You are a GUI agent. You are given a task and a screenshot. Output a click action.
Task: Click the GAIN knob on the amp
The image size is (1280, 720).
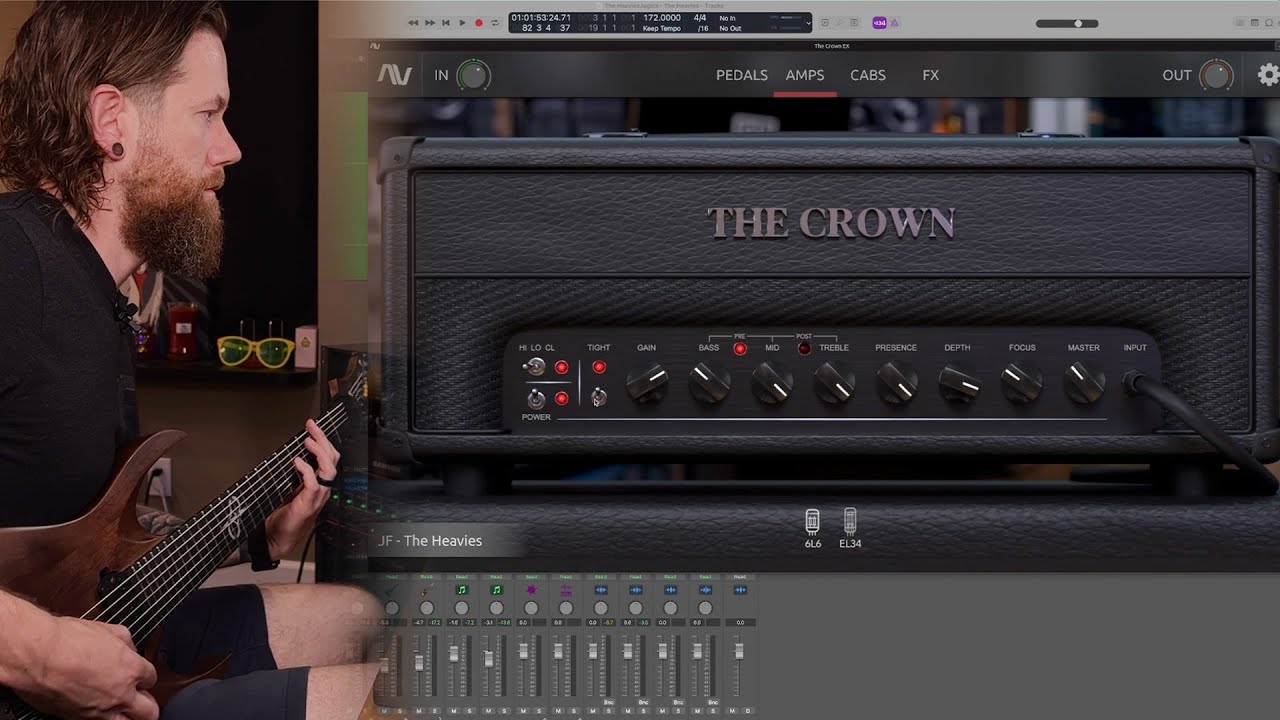coord(647,382)
